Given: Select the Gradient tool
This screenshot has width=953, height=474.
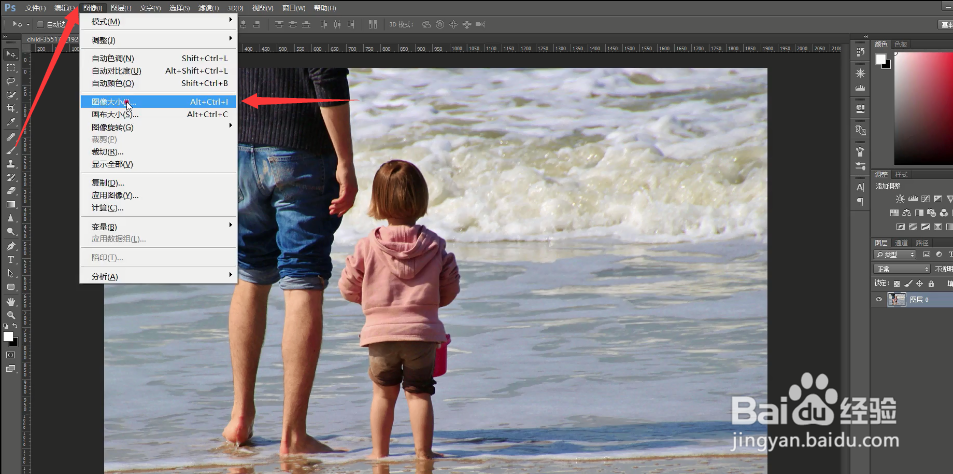Looking at the screenshot, I should (11, 204).
